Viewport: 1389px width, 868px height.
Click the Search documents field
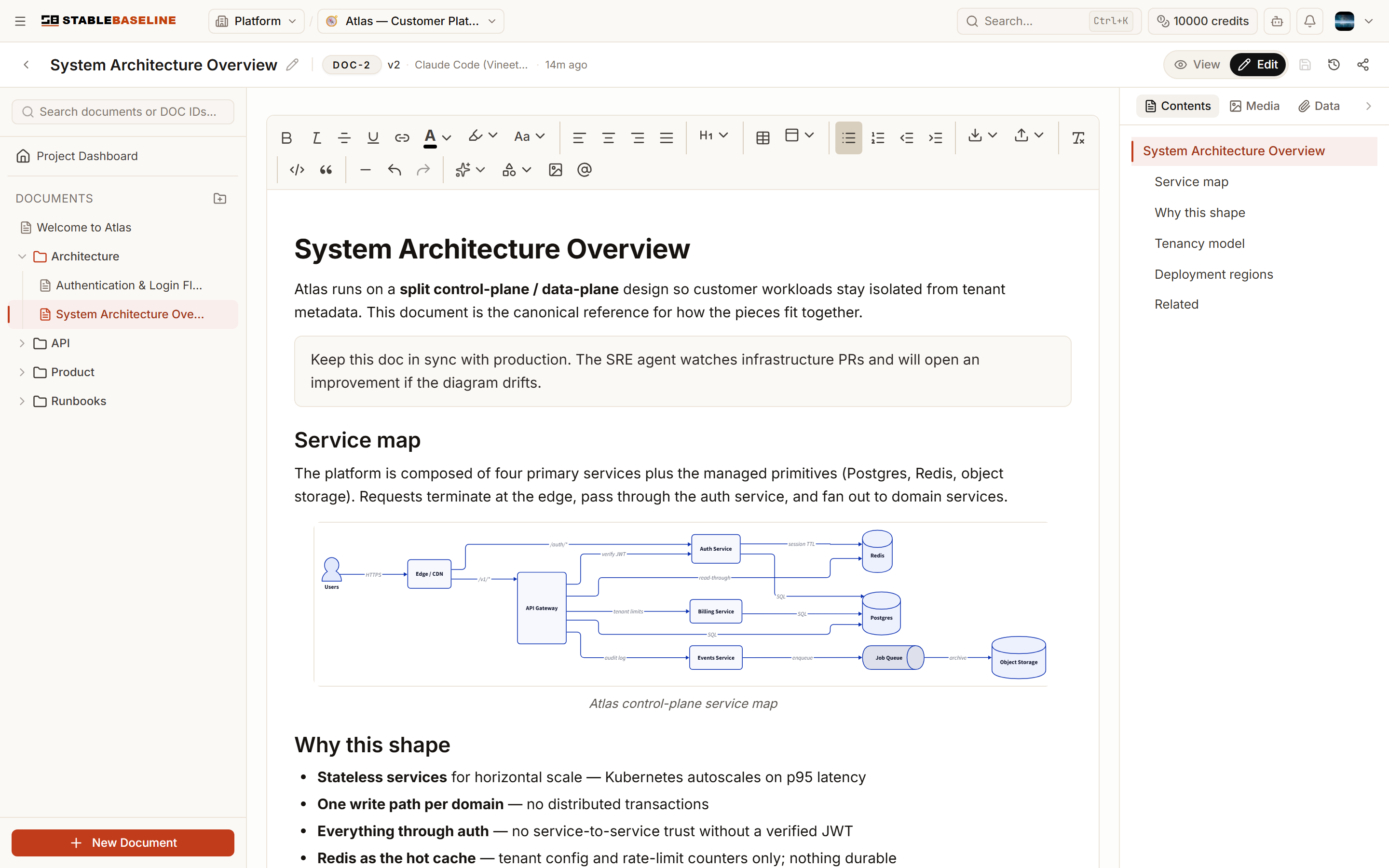123,112
